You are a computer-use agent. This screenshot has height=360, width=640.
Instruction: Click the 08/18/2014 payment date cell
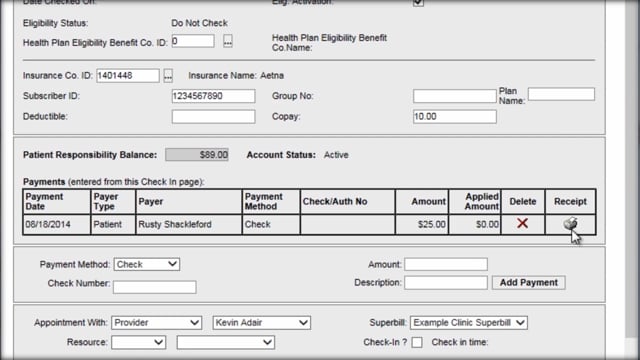(x=57, y=224)
